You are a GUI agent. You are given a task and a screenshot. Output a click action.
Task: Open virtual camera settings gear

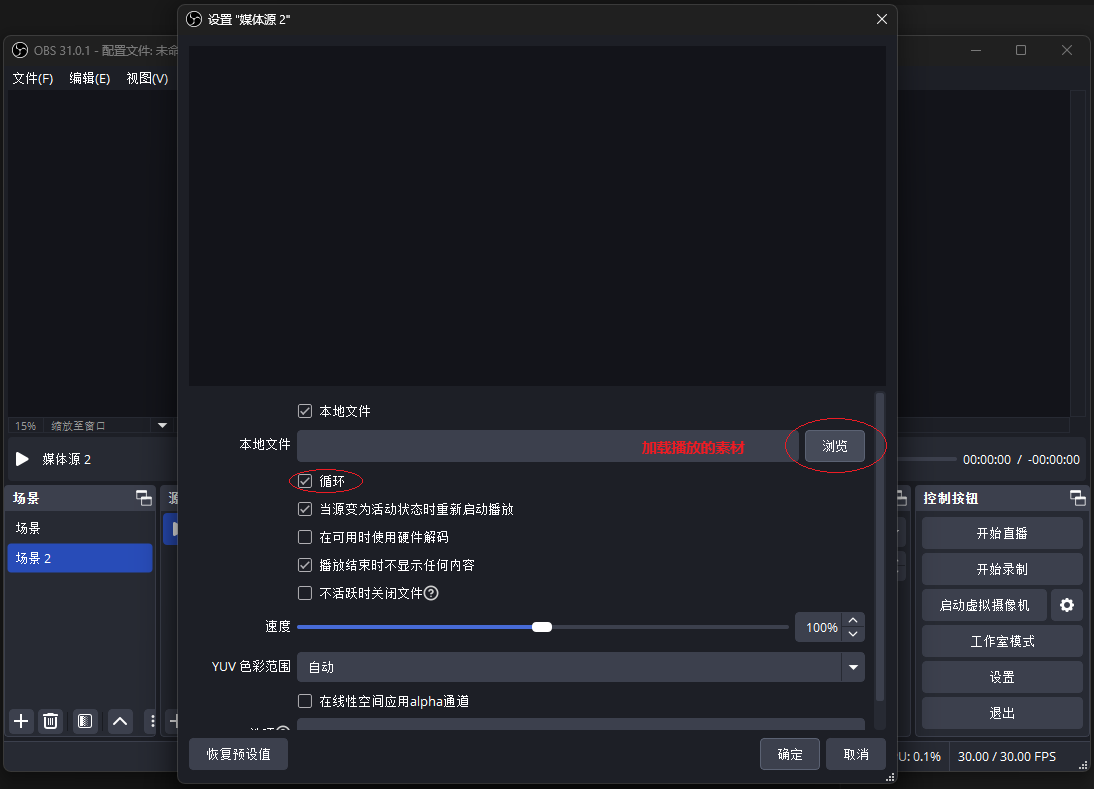1066,605
